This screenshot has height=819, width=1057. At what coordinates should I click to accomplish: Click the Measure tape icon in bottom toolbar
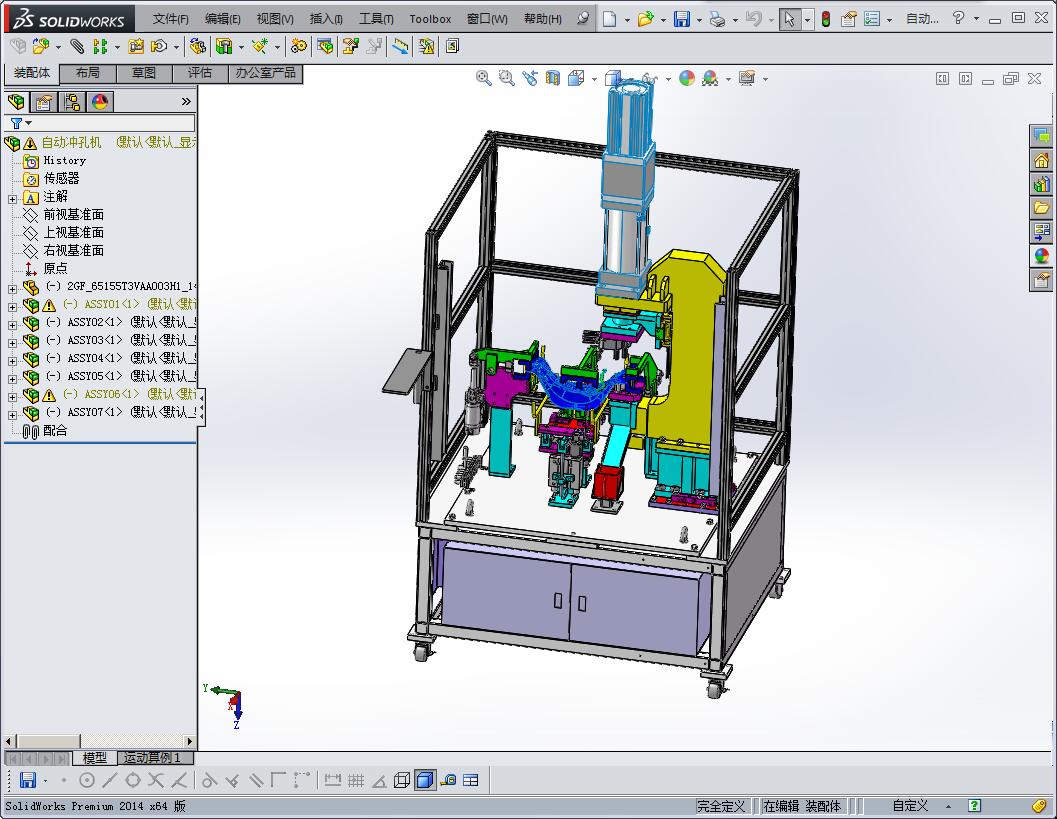[447, 780]
